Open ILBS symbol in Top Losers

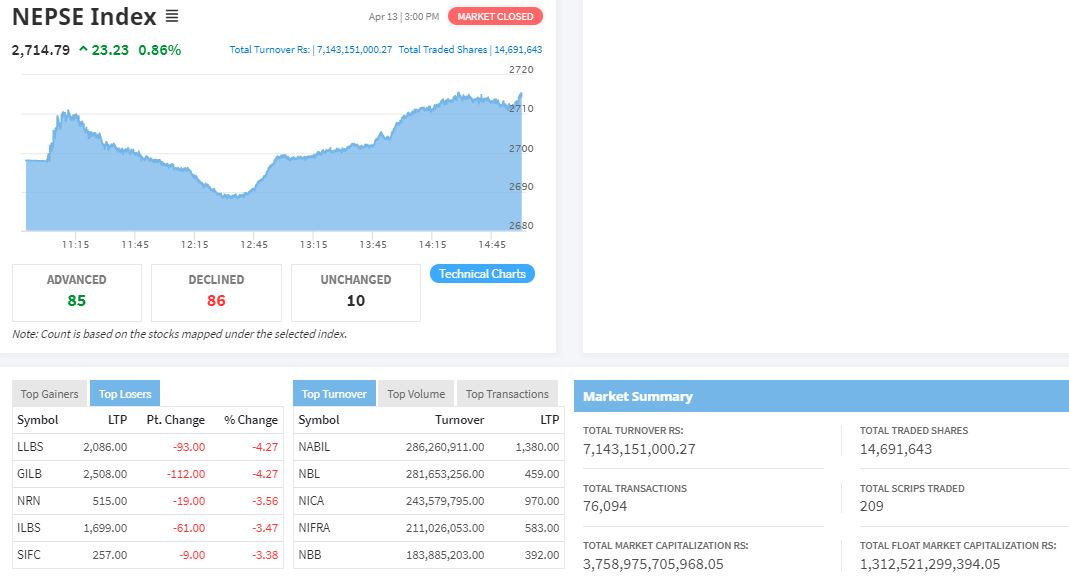(x=29, y=527)
